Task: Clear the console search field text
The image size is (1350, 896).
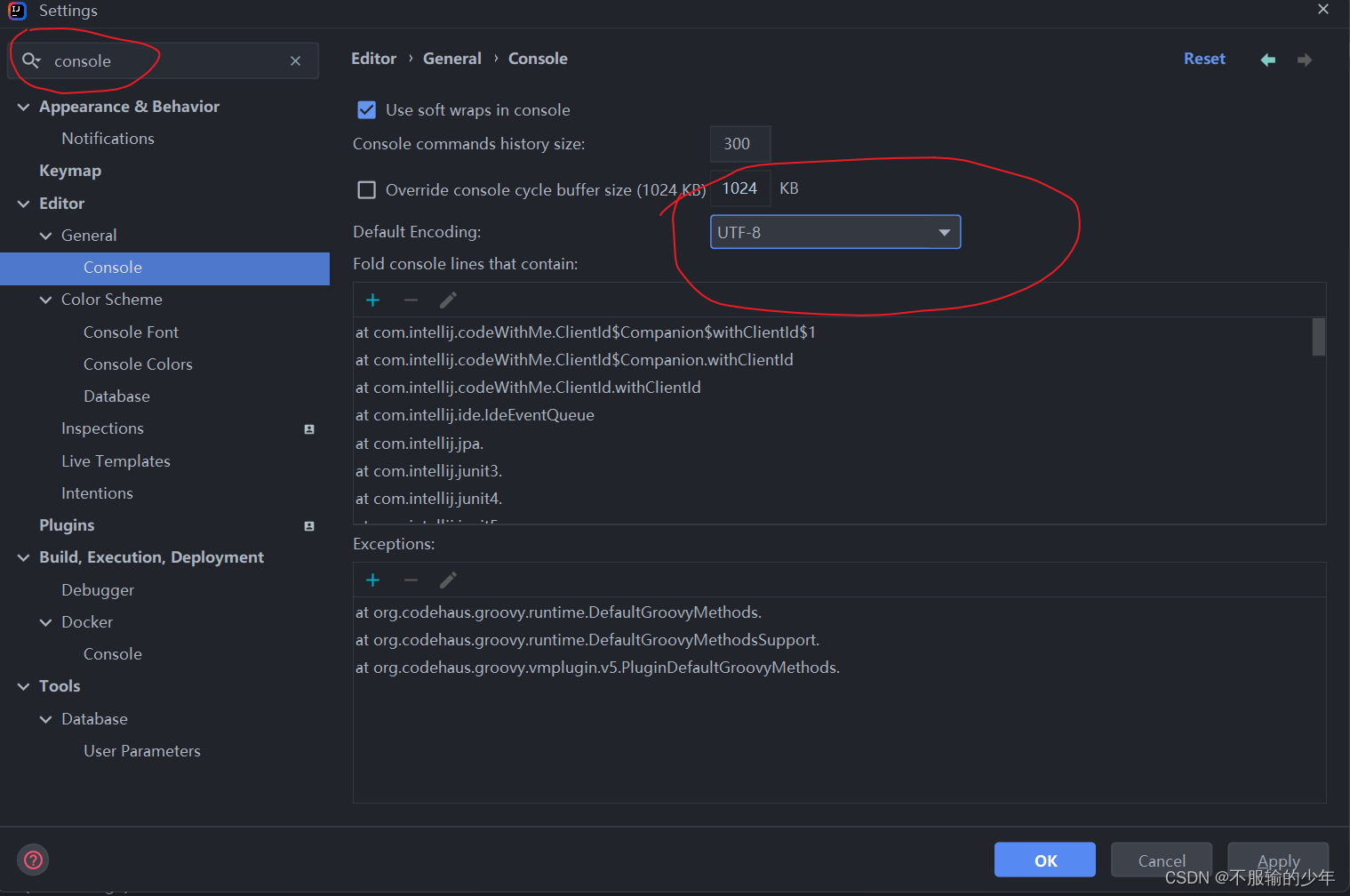Action: click(x=295, y=61)
